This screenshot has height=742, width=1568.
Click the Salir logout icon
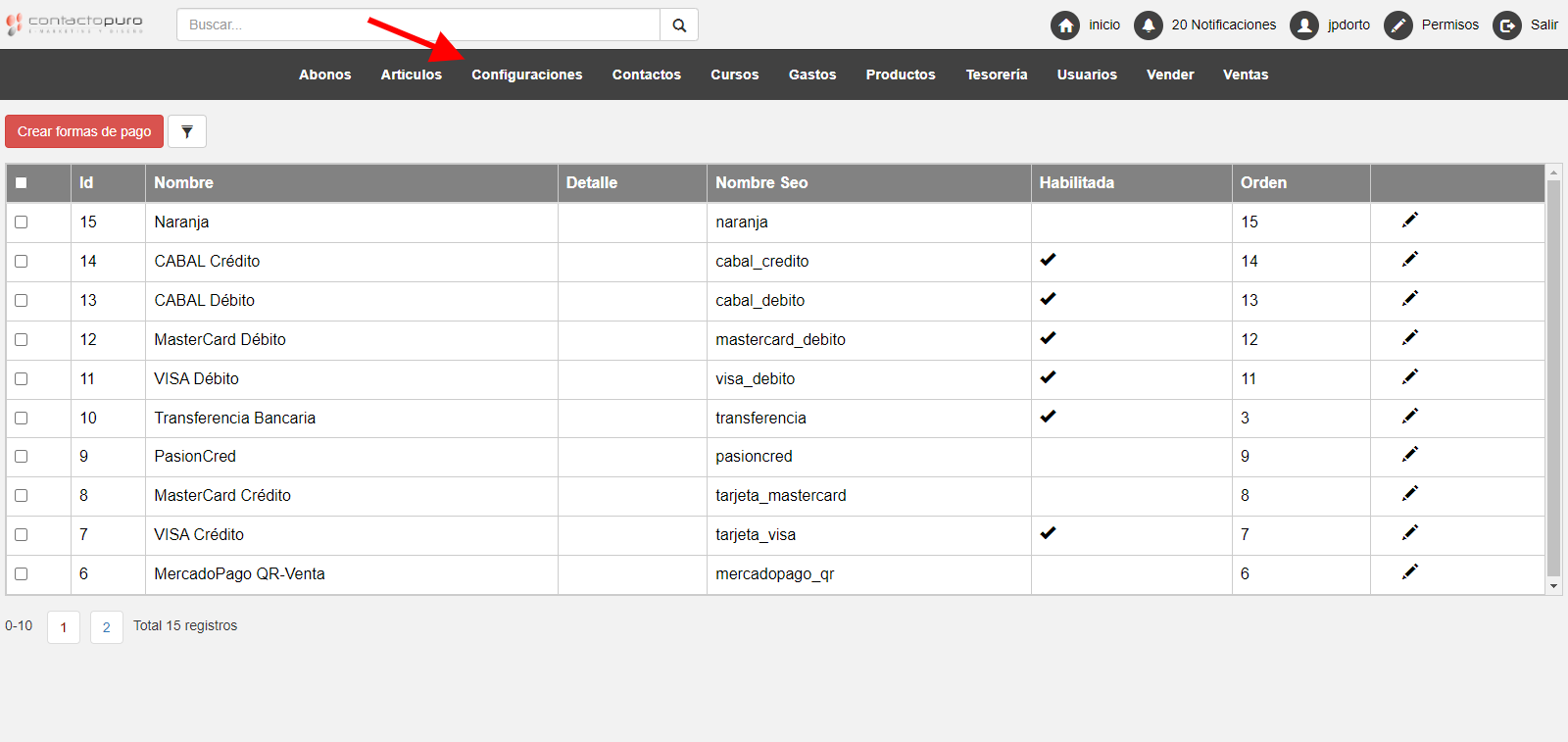coord(1507,25)
